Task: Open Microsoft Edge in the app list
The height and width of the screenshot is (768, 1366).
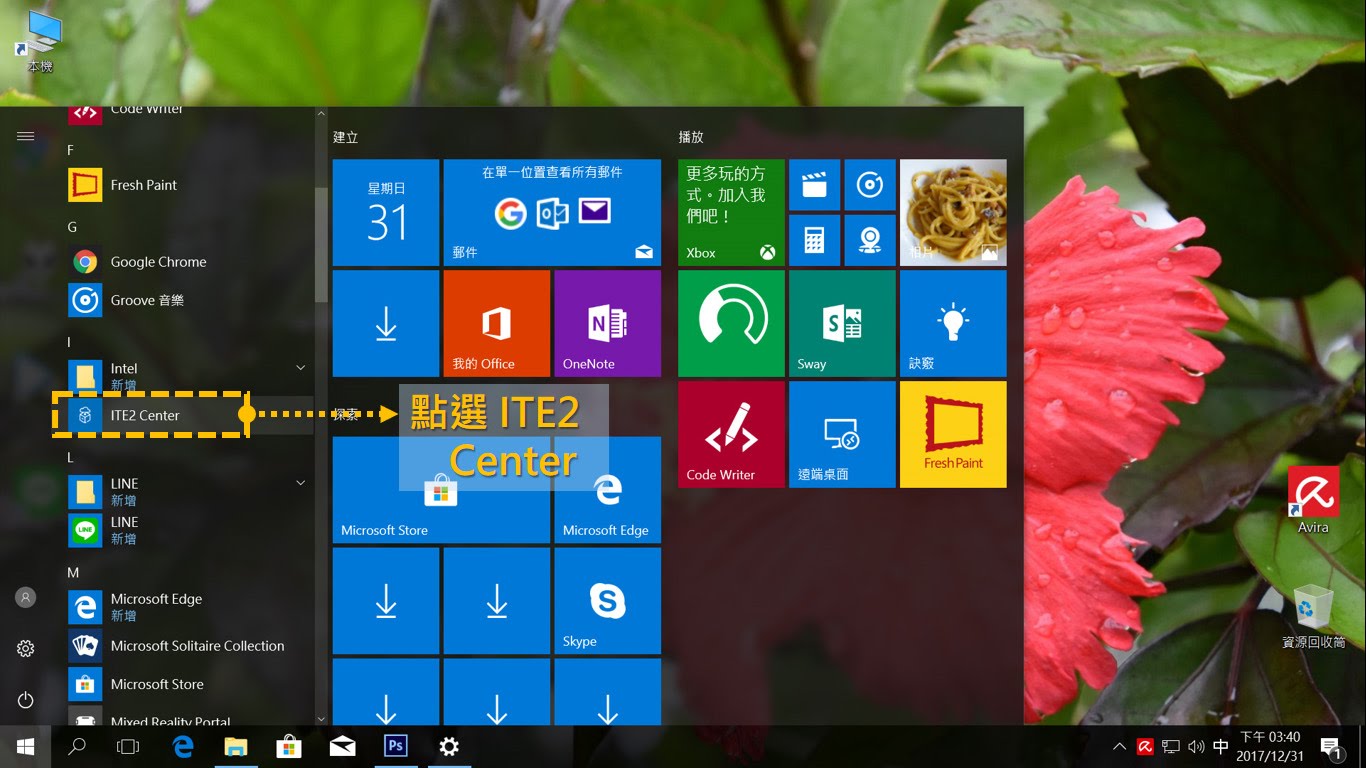Action: click(190, 607)
